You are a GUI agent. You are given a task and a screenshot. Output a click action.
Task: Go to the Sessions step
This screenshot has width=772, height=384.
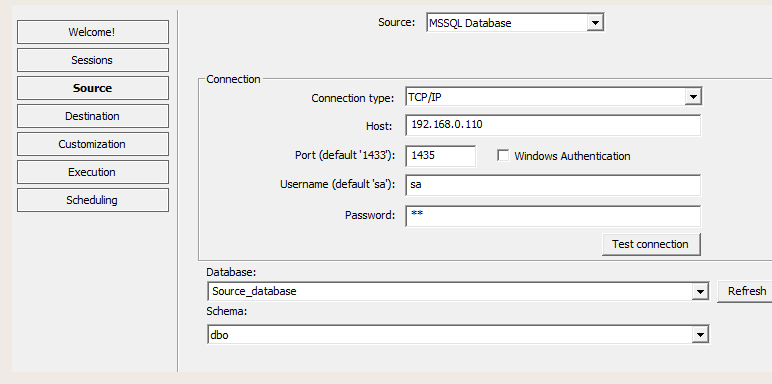click(x=93, y=60)
